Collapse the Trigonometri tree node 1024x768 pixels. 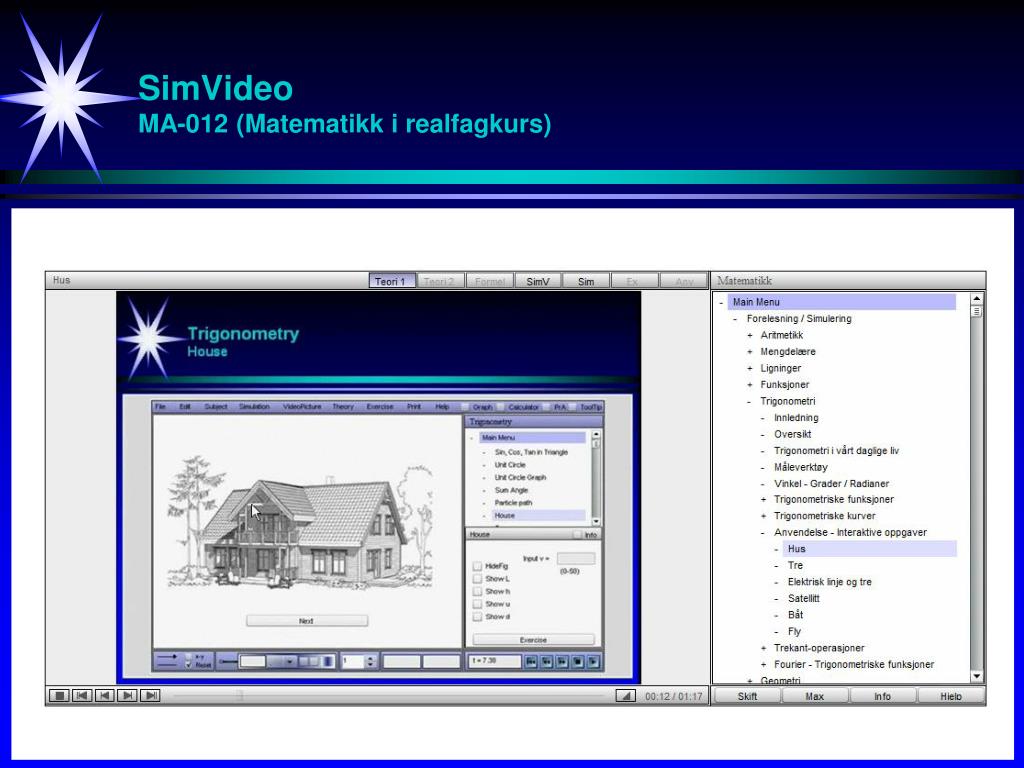tap(750, 401)
